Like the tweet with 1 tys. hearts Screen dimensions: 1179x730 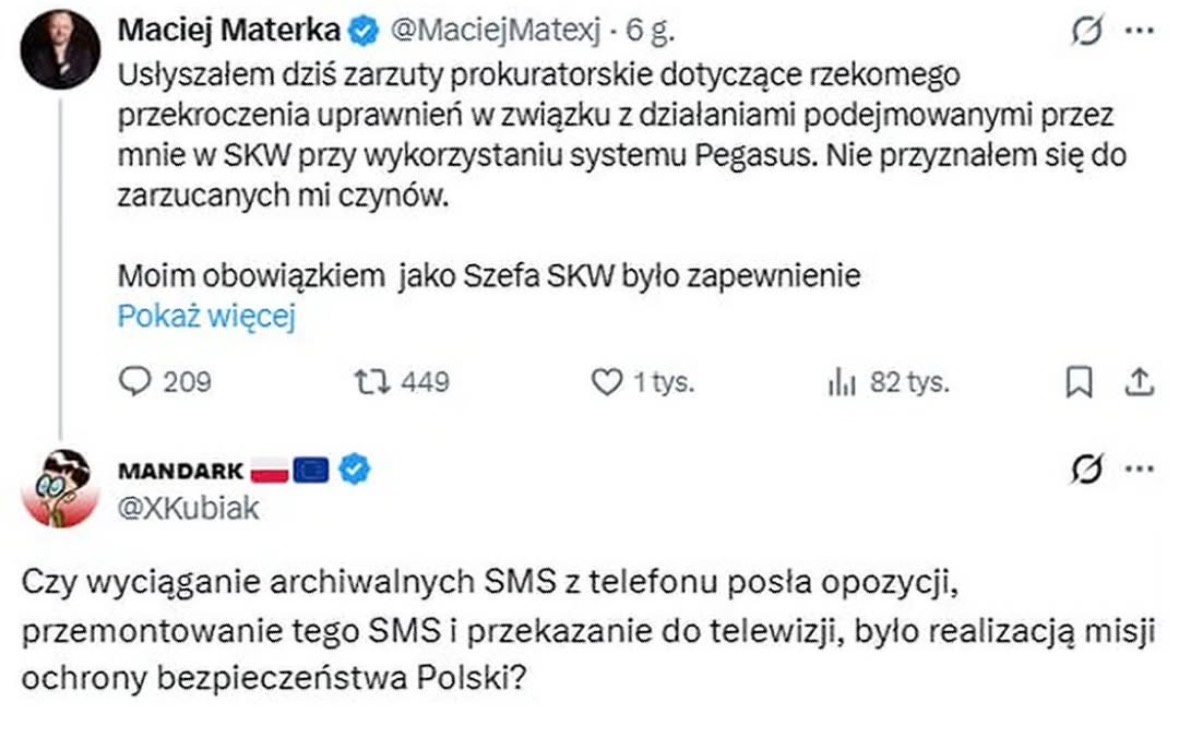[603, 382]
